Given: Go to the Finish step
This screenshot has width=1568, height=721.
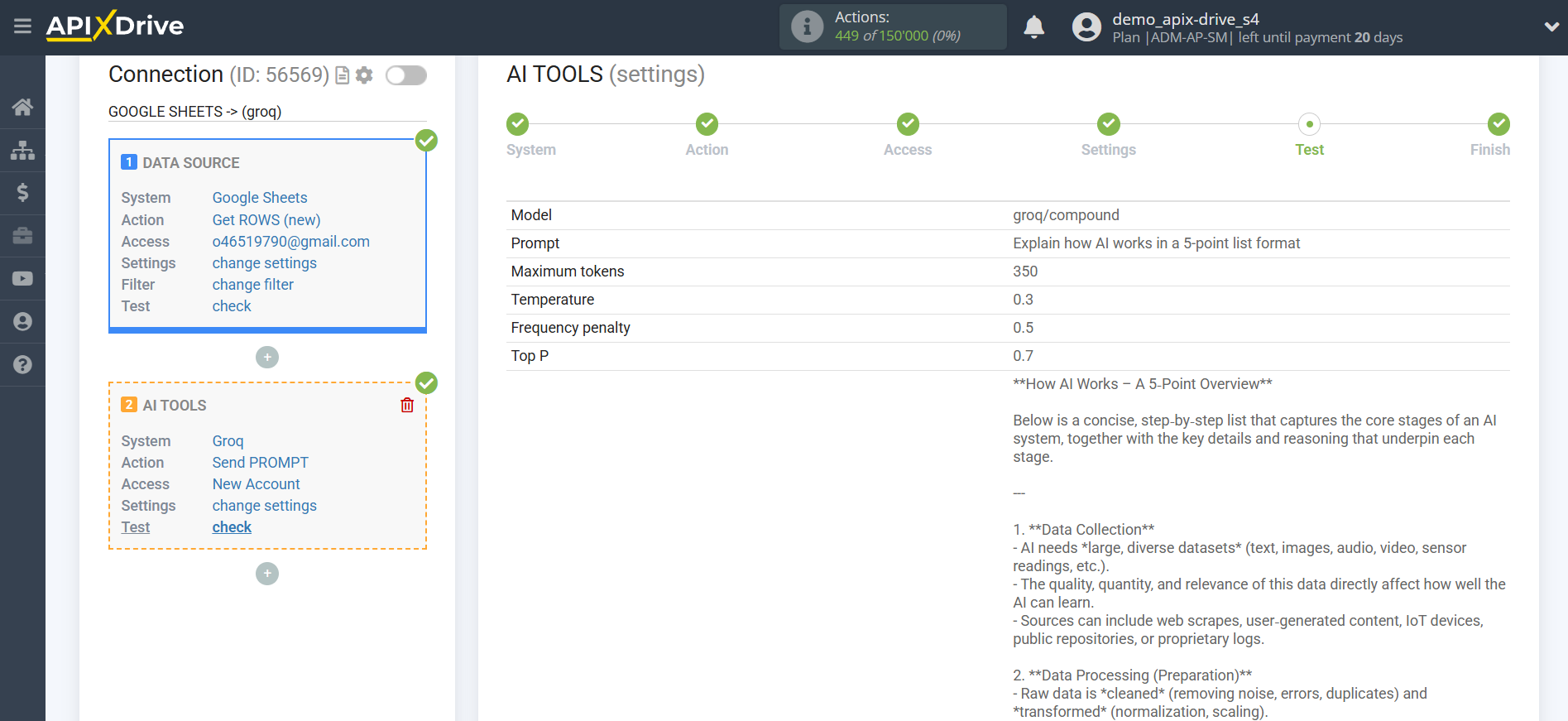Looking at the screenshot, I should [x=1498, y=124].
